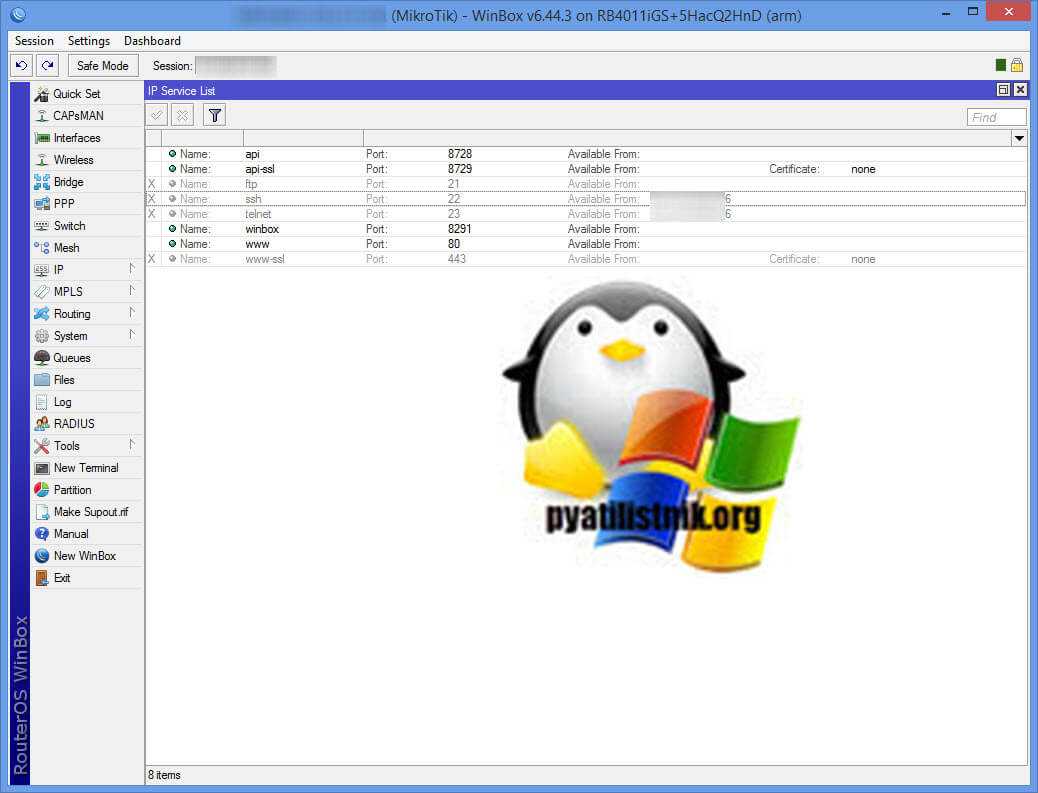Open the Dashboard menu

[x=152, y=41]
